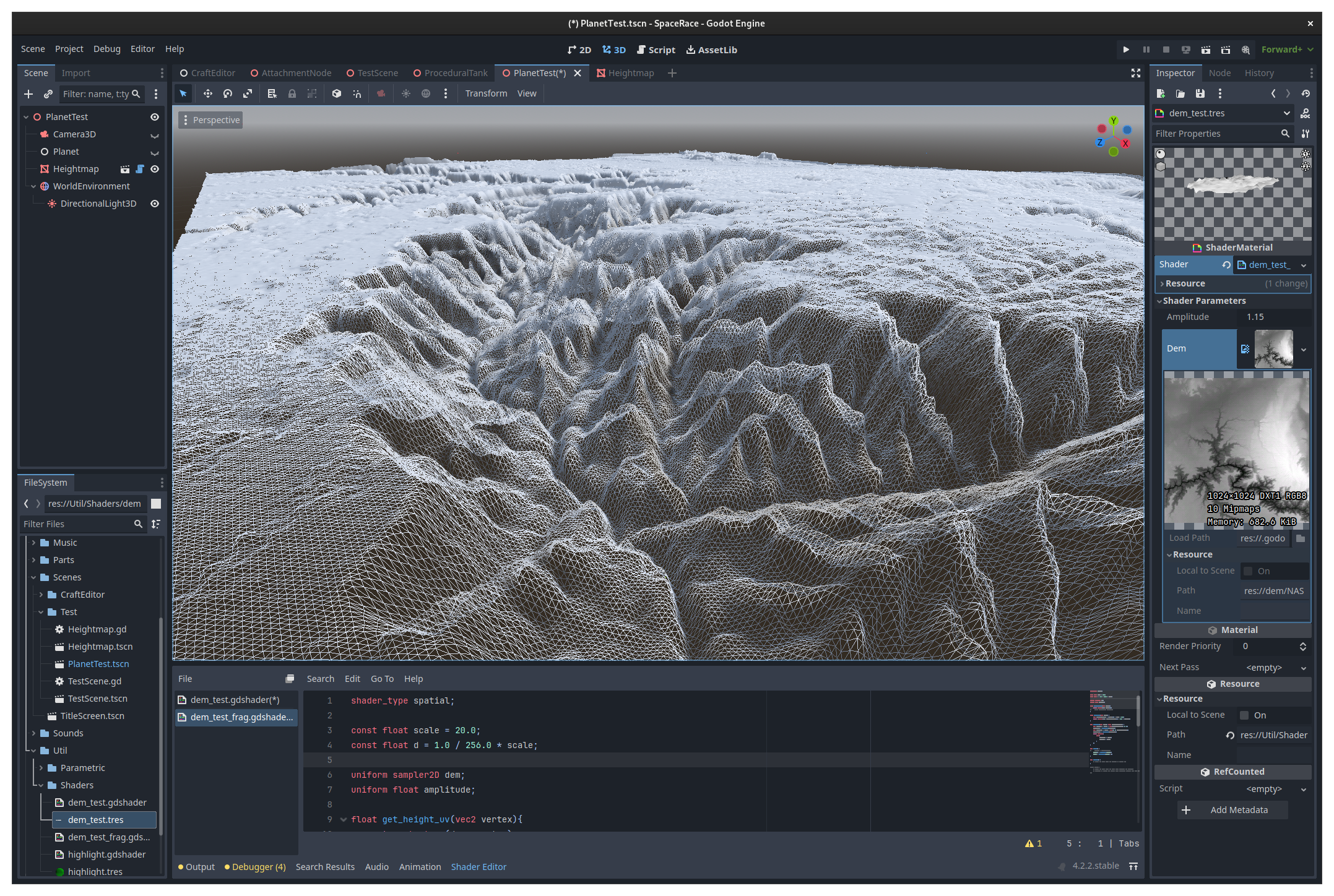Click the Save resource icon in Inspector

tap(1200, 93)
